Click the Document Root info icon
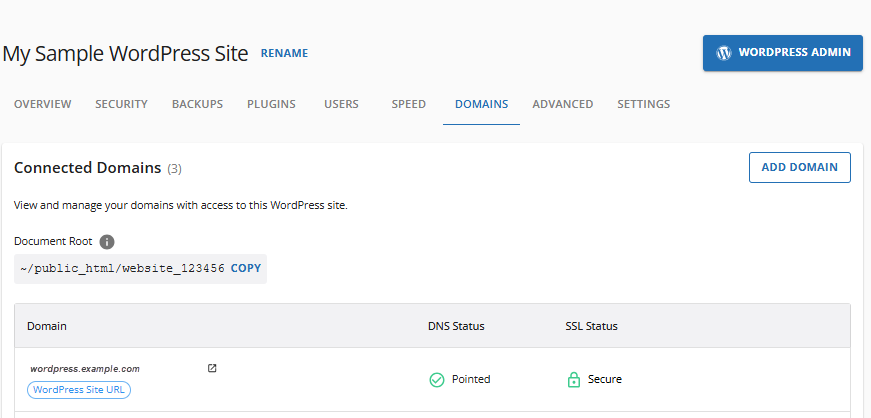This screenshot has width=871, height=418. 107,242
